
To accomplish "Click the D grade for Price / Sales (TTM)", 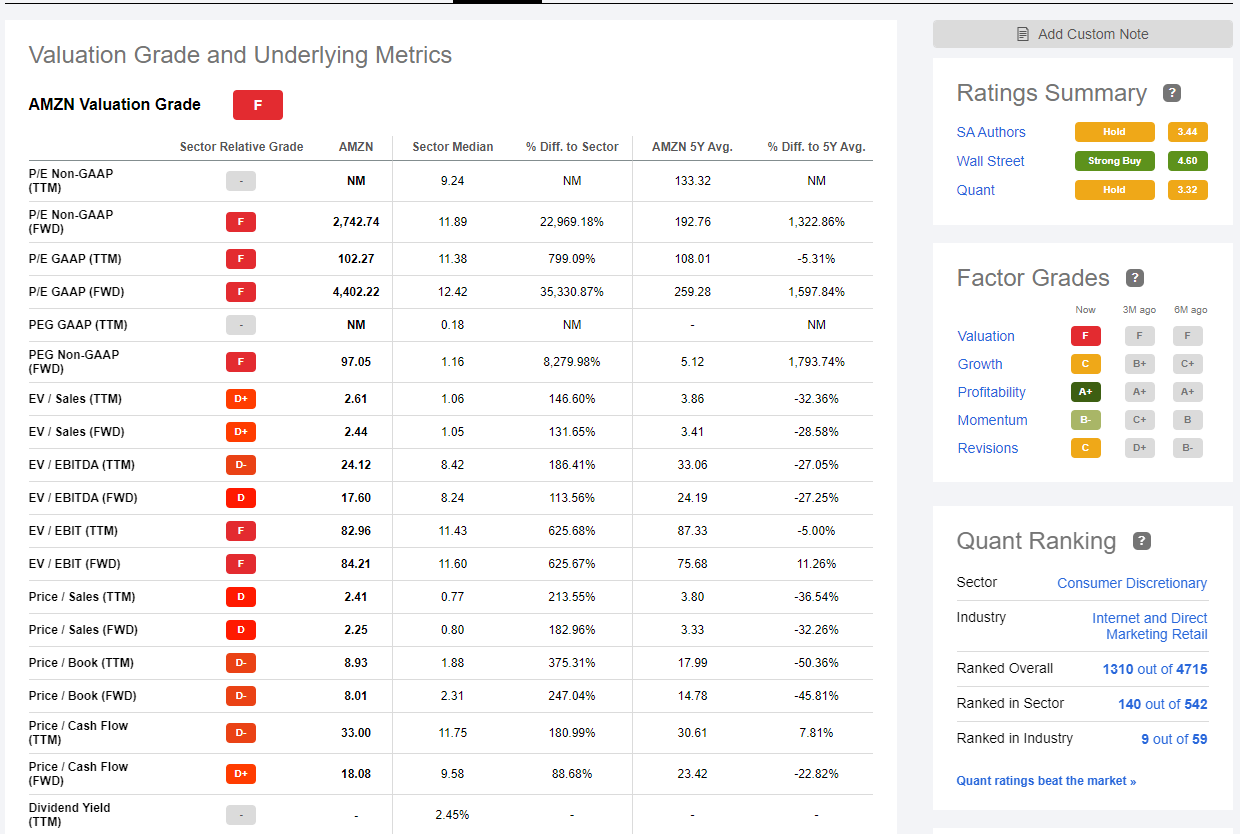I will pyautogui.click(x=241, y=597).
